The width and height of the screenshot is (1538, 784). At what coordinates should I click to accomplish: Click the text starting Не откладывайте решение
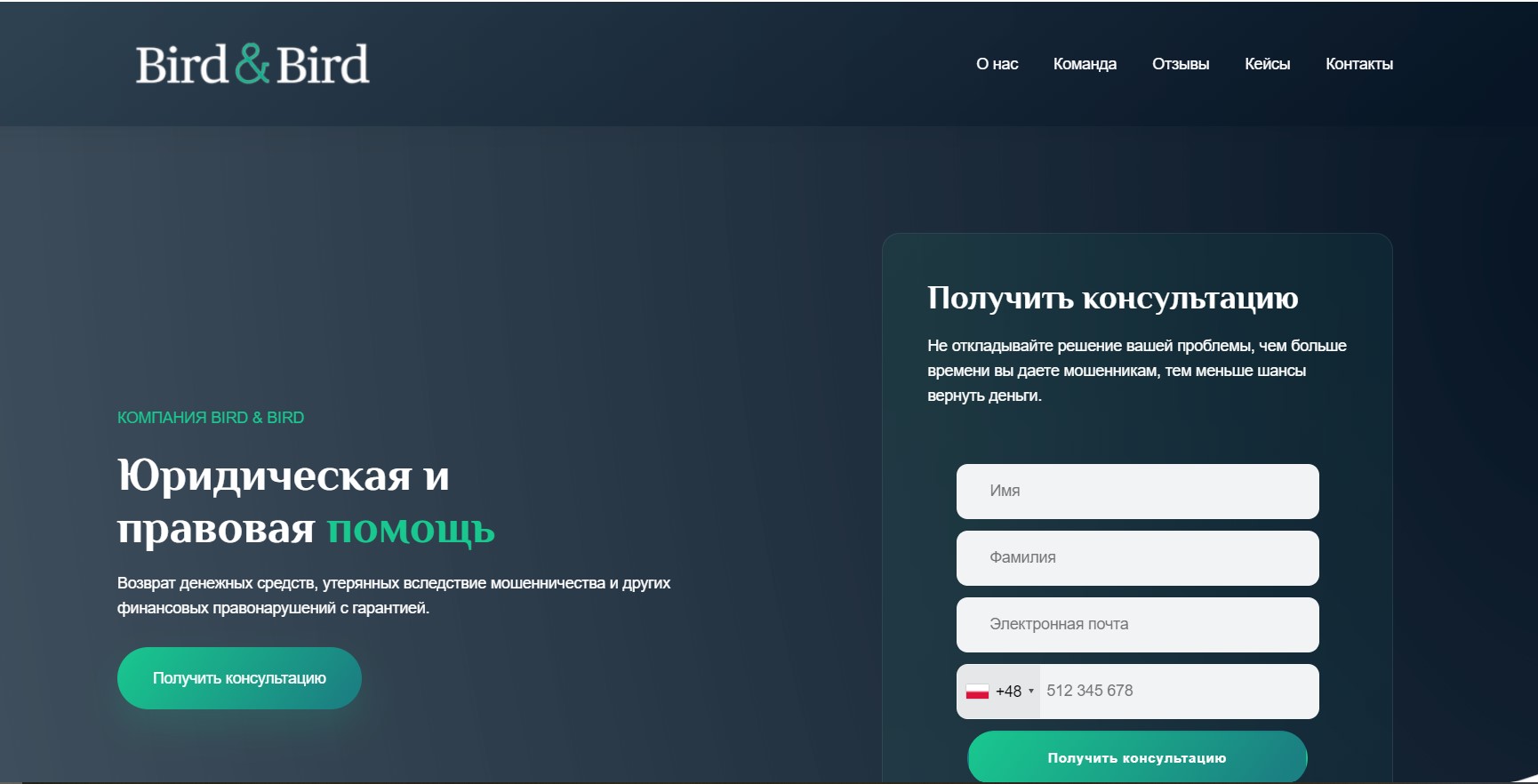click(1137, 371)
